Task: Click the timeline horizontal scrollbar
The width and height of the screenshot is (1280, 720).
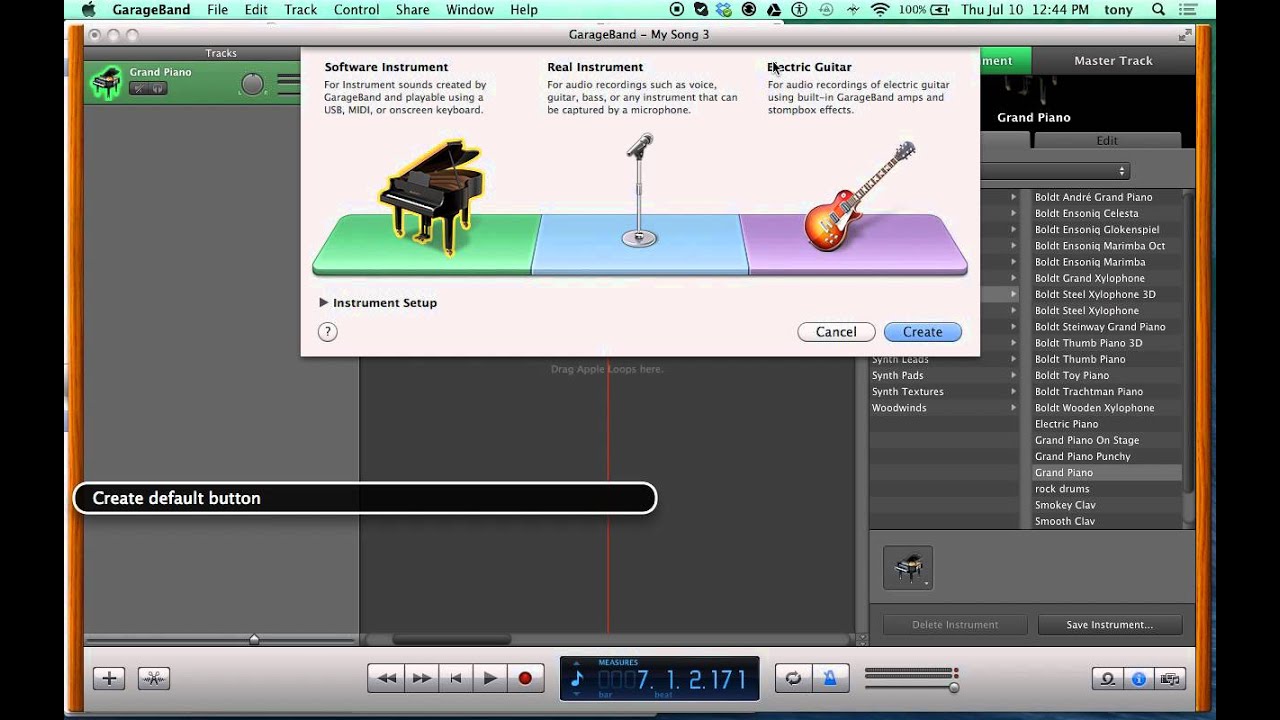Action: coord(452,639)
